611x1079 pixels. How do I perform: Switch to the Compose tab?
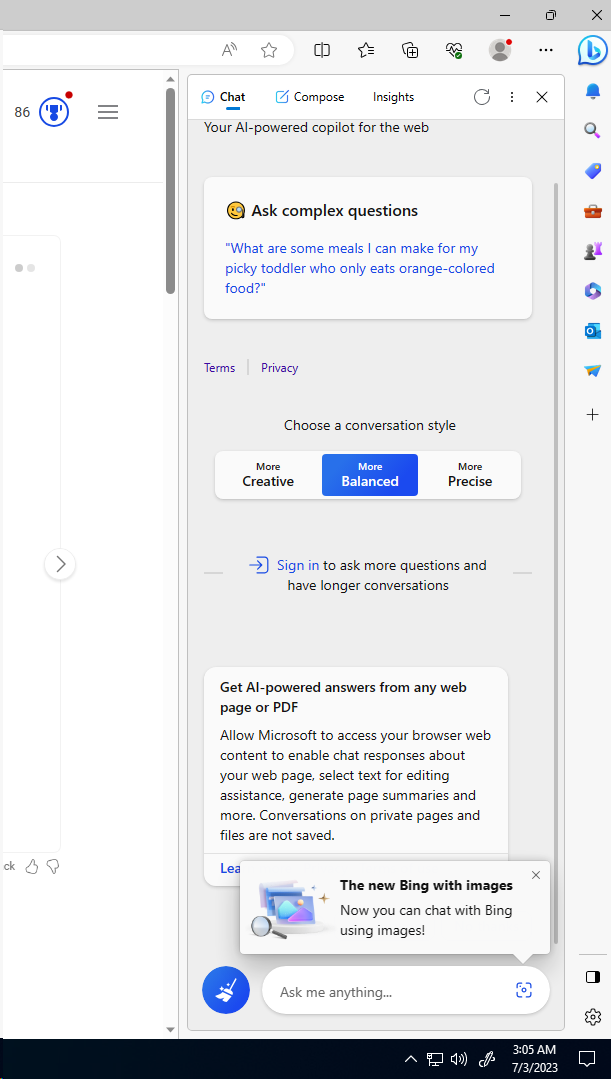[x=310, y=97]
